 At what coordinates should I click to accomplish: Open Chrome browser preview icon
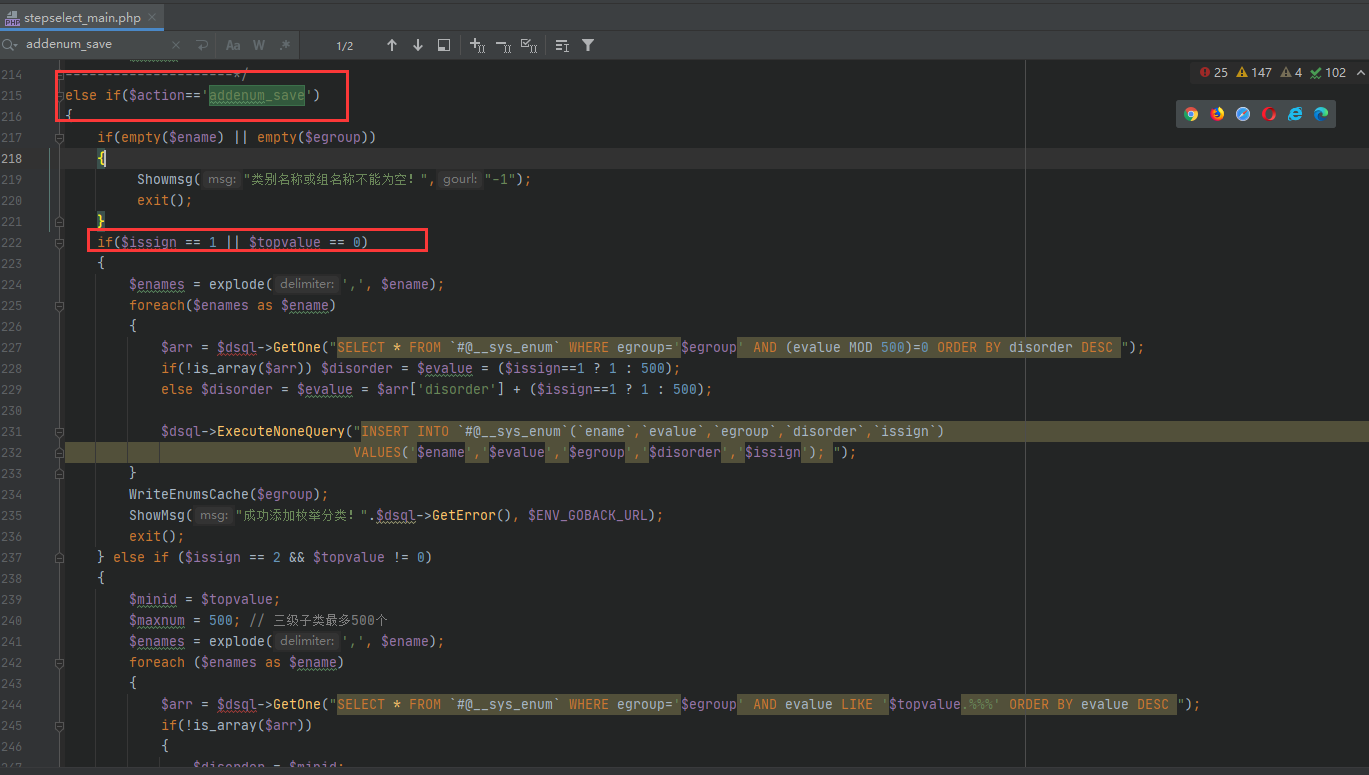pyautogui.click(x=1191, y=114)
